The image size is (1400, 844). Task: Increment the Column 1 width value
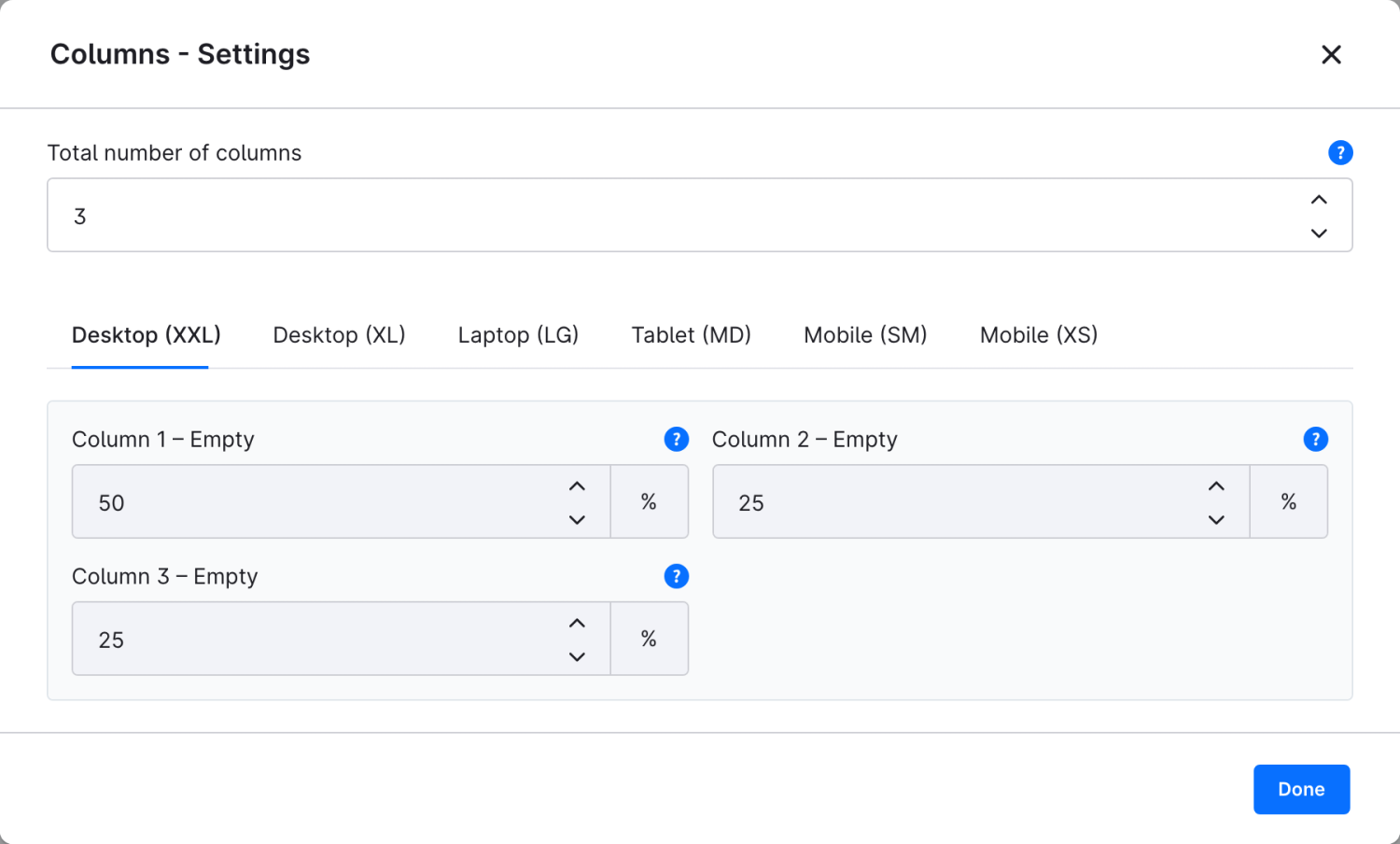[577, 486]
